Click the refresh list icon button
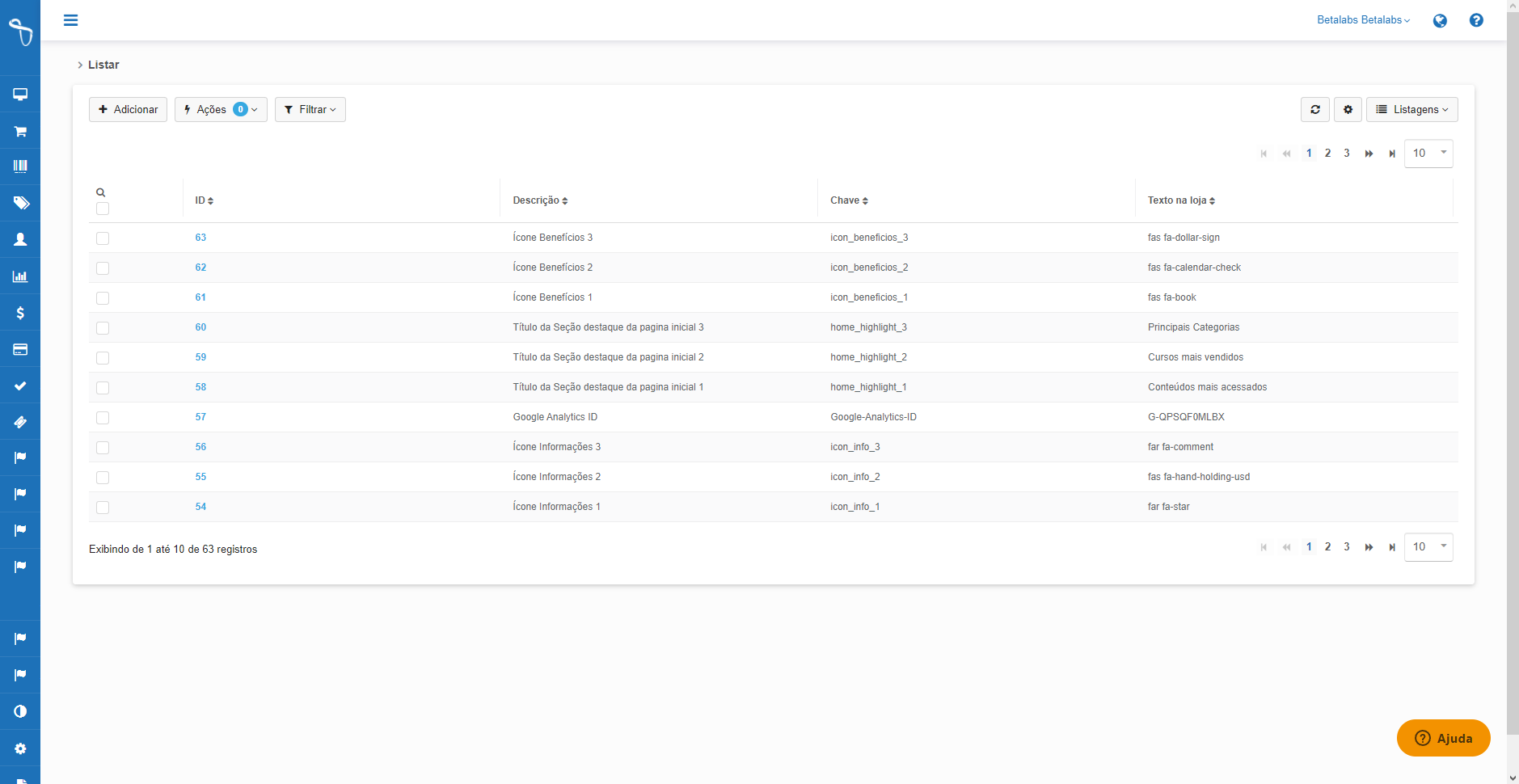This screenshot has width=1519, height=784. pyautogui.click(x=1314, y=110)
